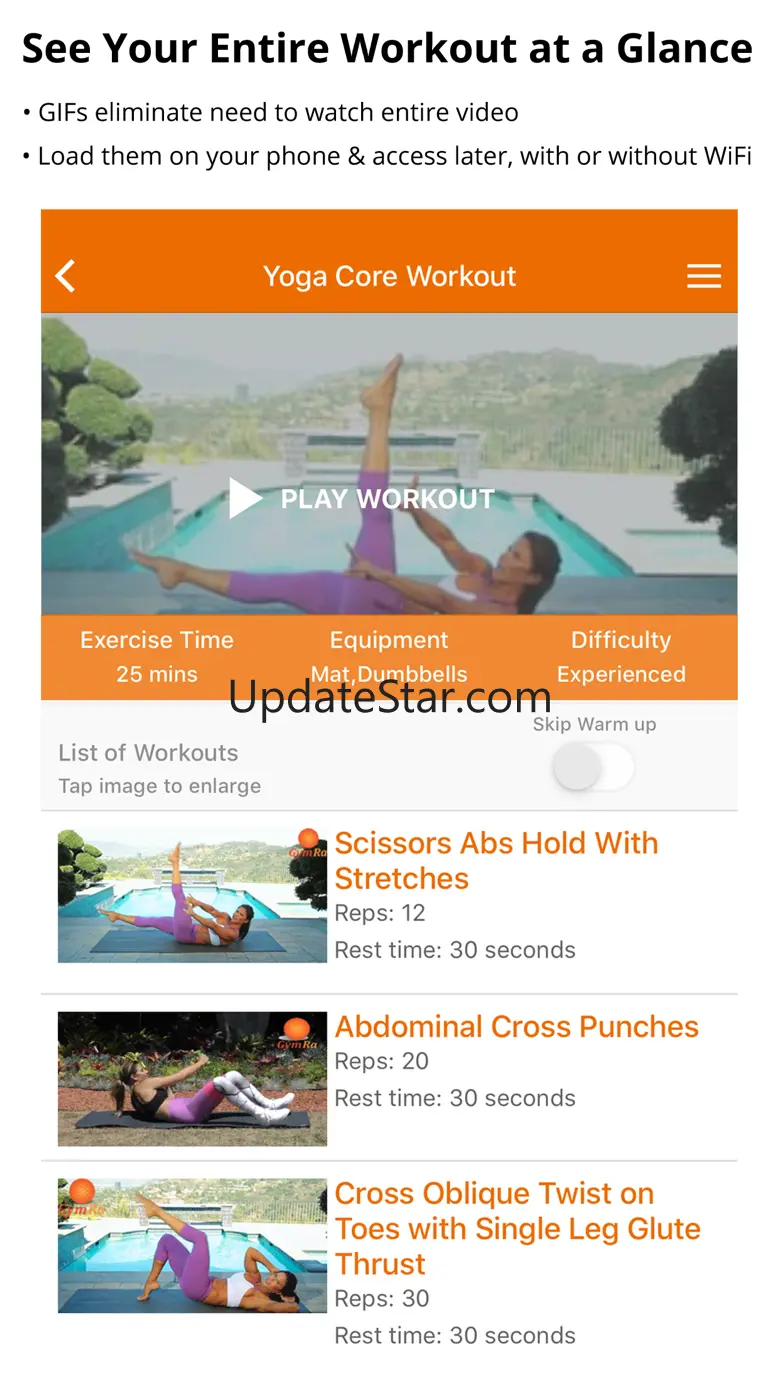
Task: Enlarge the Scissors Abs Hold thumbnail
Action: click(192, 895)
